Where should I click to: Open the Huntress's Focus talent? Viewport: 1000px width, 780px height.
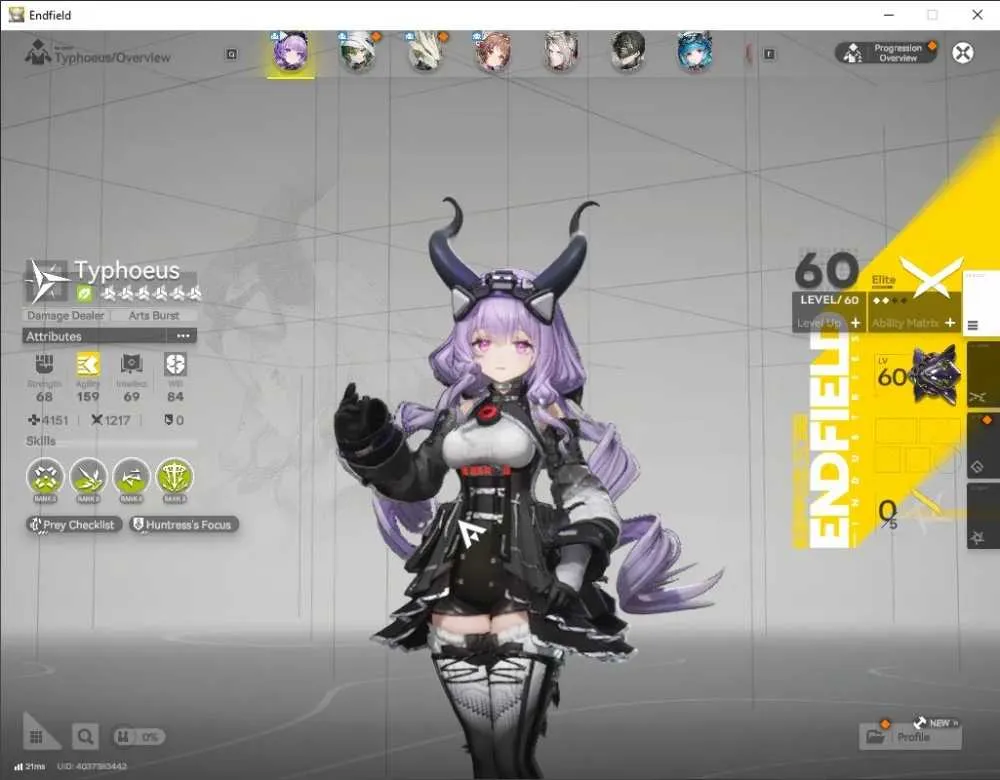coord(184,525)
